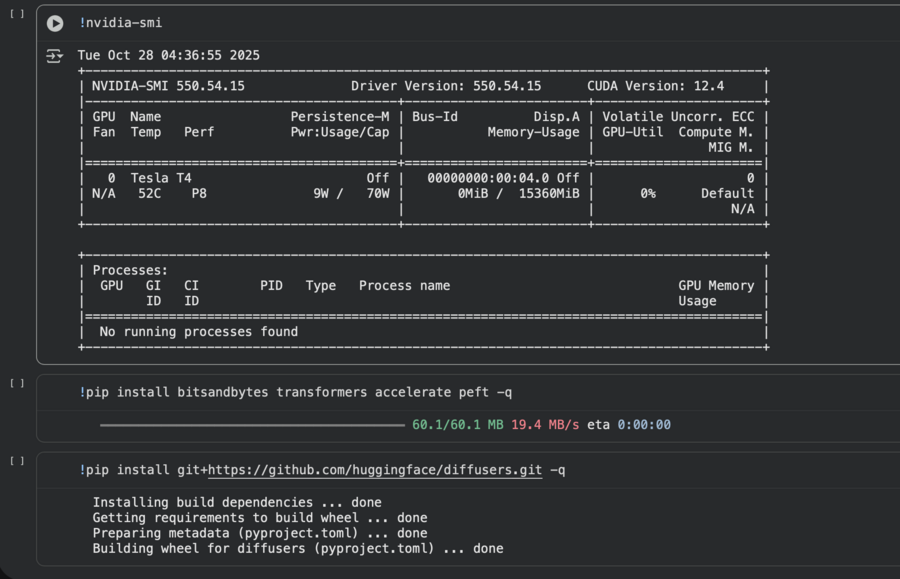This screenshot has width=900, height=579.
Task: Click 'Preparing metadata (pyproject.toml)' output line
Action: pyautogui.click(x=259, y=533)
